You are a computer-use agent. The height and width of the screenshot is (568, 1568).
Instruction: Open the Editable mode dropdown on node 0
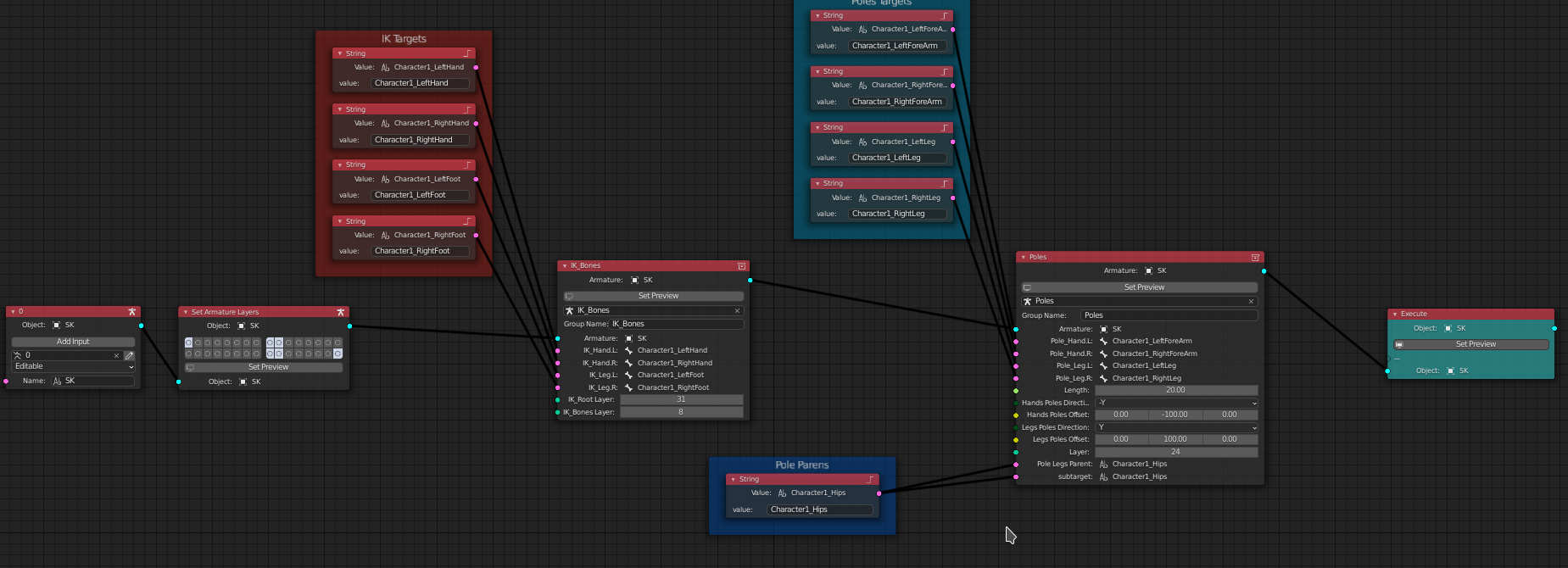(73, 366)
